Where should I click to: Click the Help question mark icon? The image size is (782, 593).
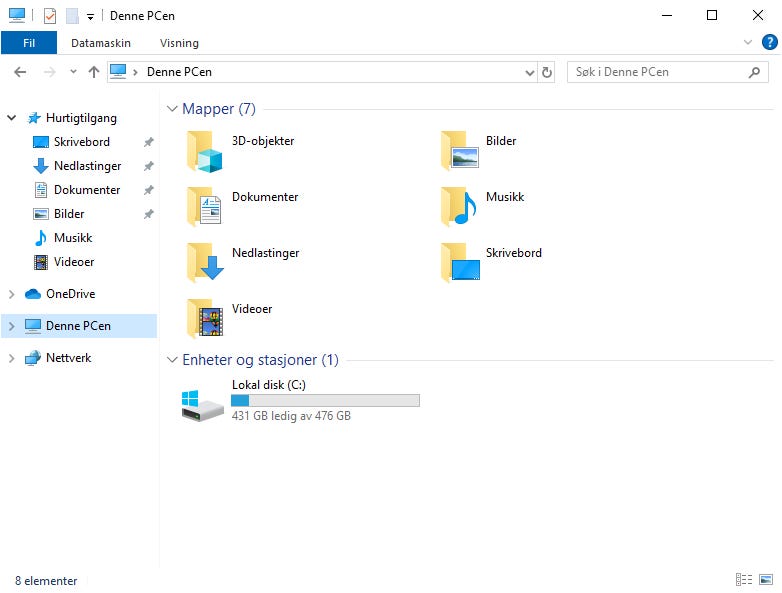(x=769, y=42)
